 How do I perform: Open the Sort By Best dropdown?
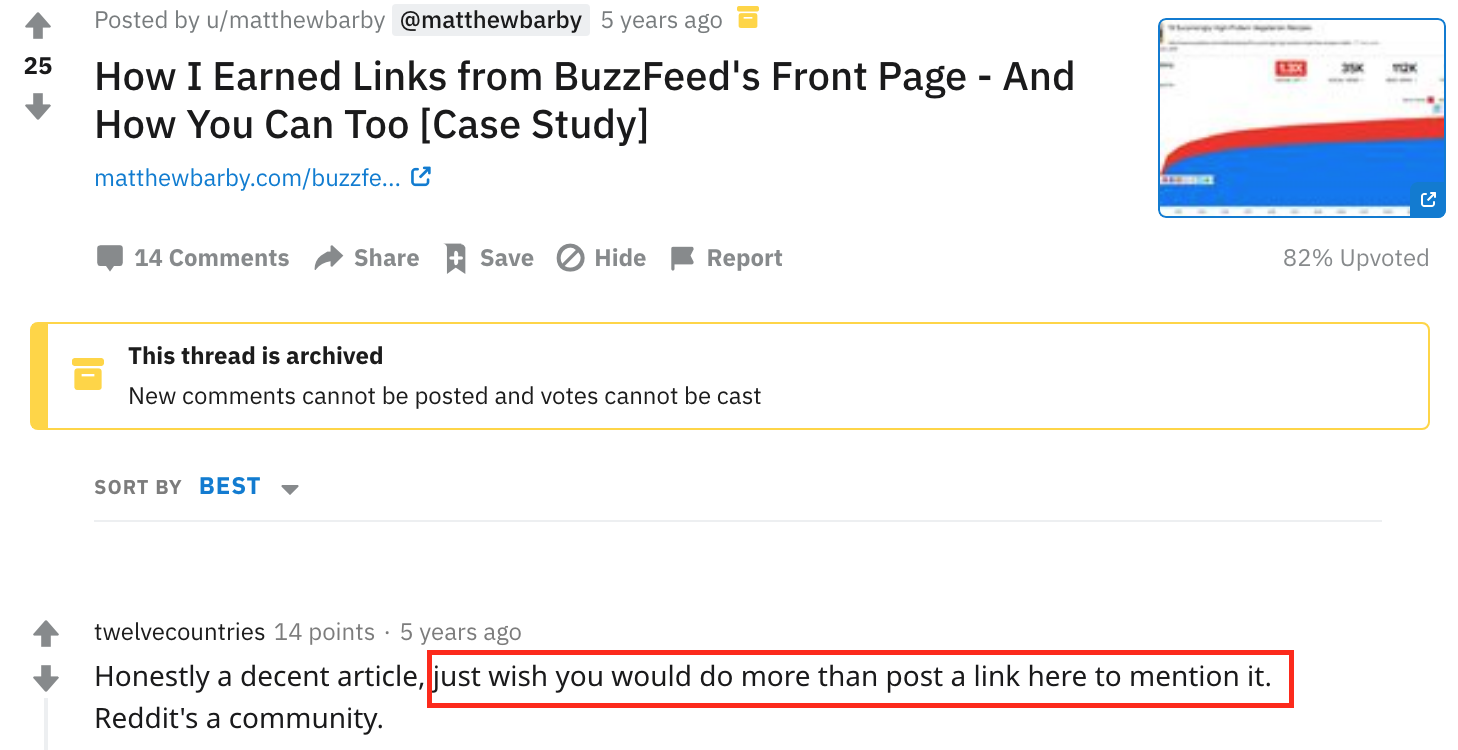tap(230, 487)
